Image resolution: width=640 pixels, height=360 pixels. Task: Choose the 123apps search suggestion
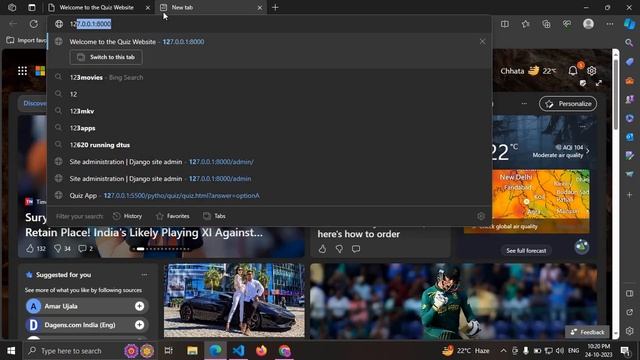click(269, 128)
